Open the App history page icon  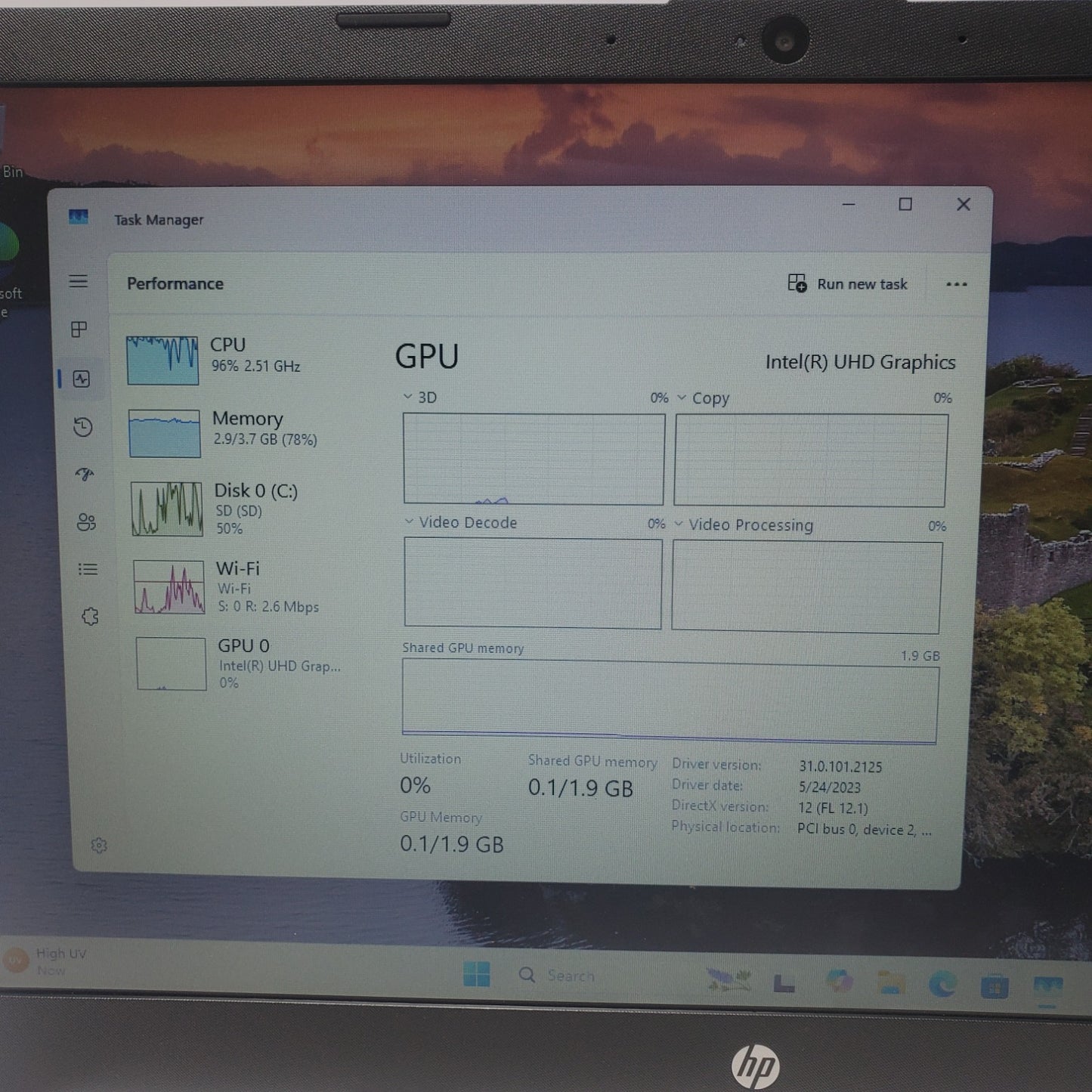[x=83, y=427]
